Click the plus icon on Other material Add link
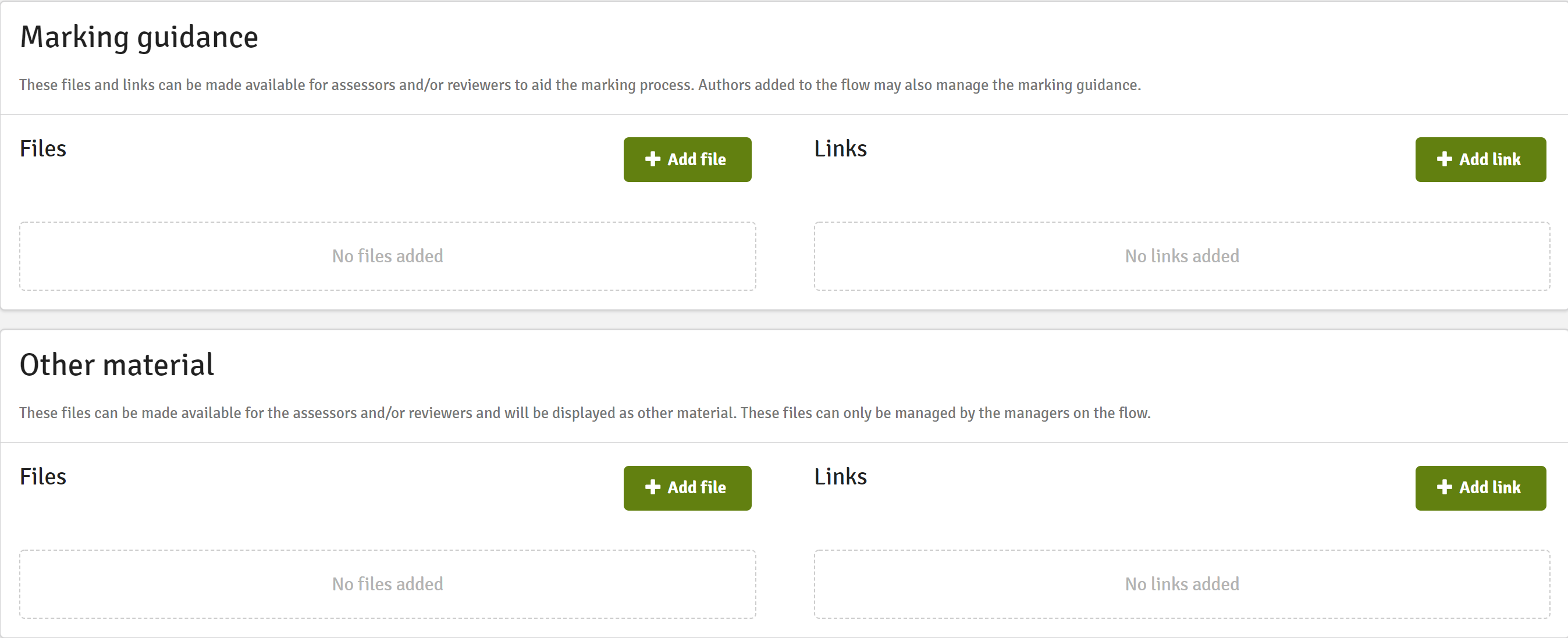This screenshot has width=1568, height=638. coord(1445,487)
